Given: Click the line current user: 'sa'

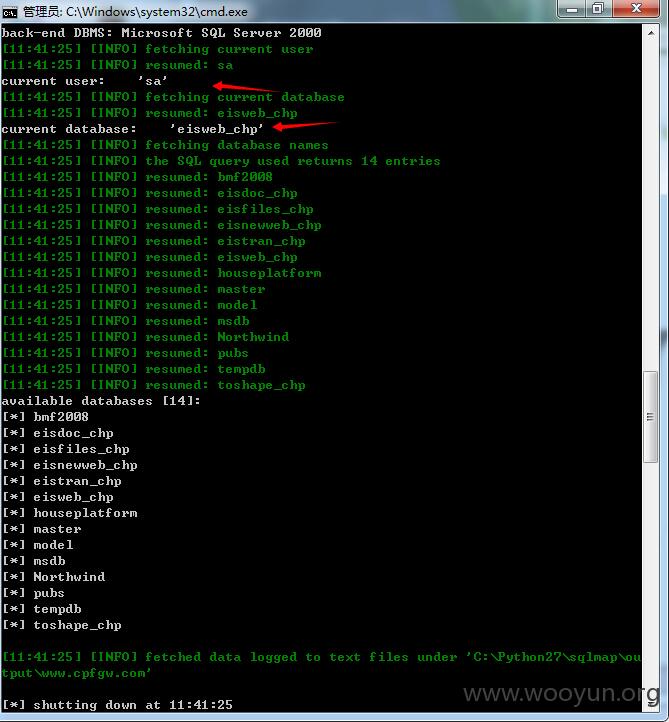Looking at the screenshot, I should [x=84, y=81].
